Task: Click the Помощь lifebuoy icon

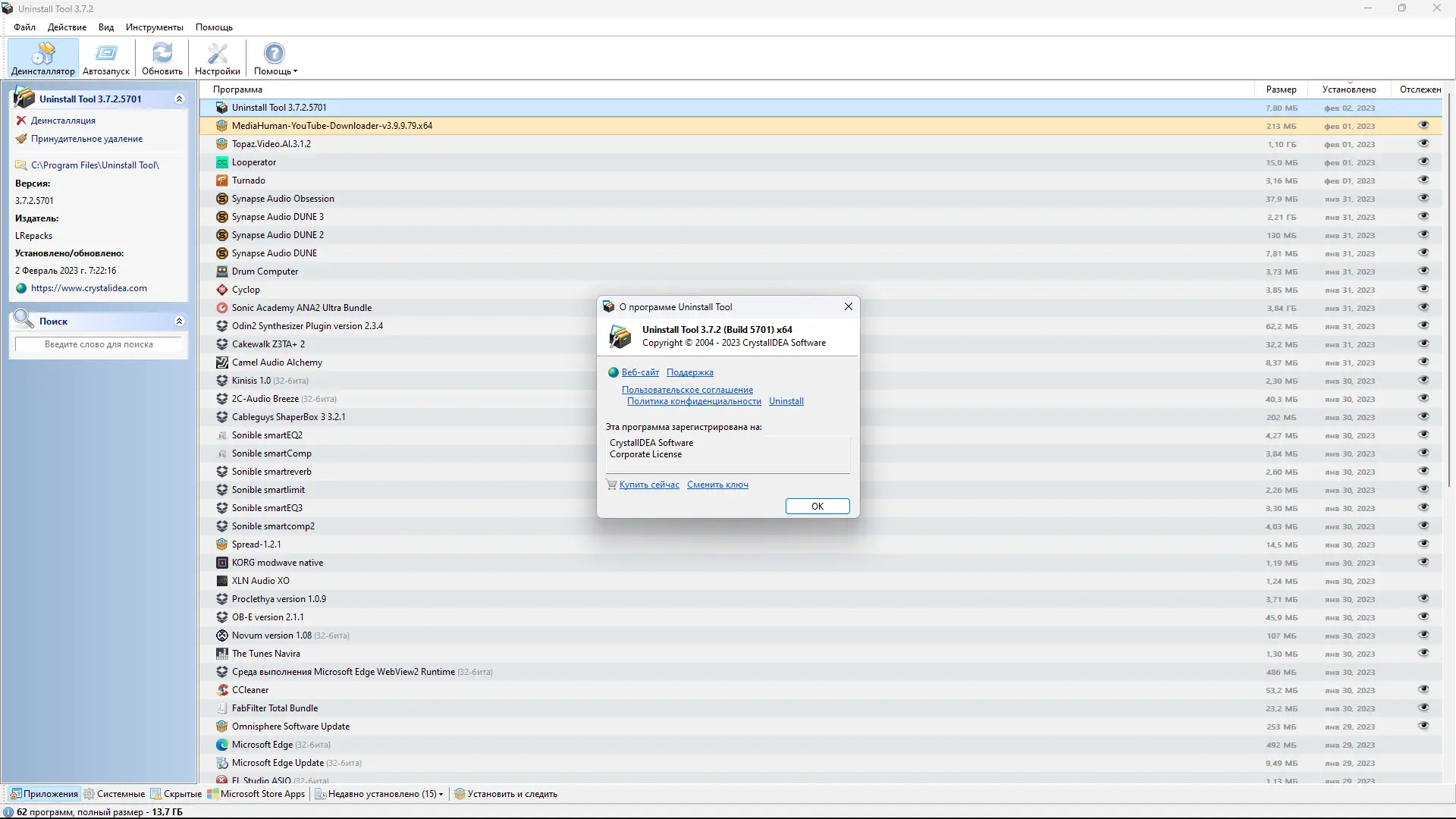Action: click(274, 53)
